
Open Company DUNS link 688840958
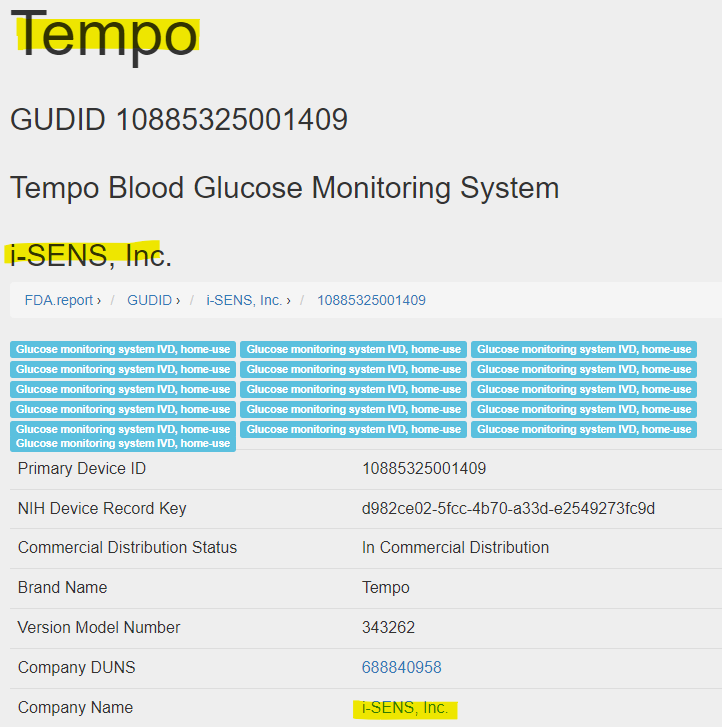coord(401,667)
